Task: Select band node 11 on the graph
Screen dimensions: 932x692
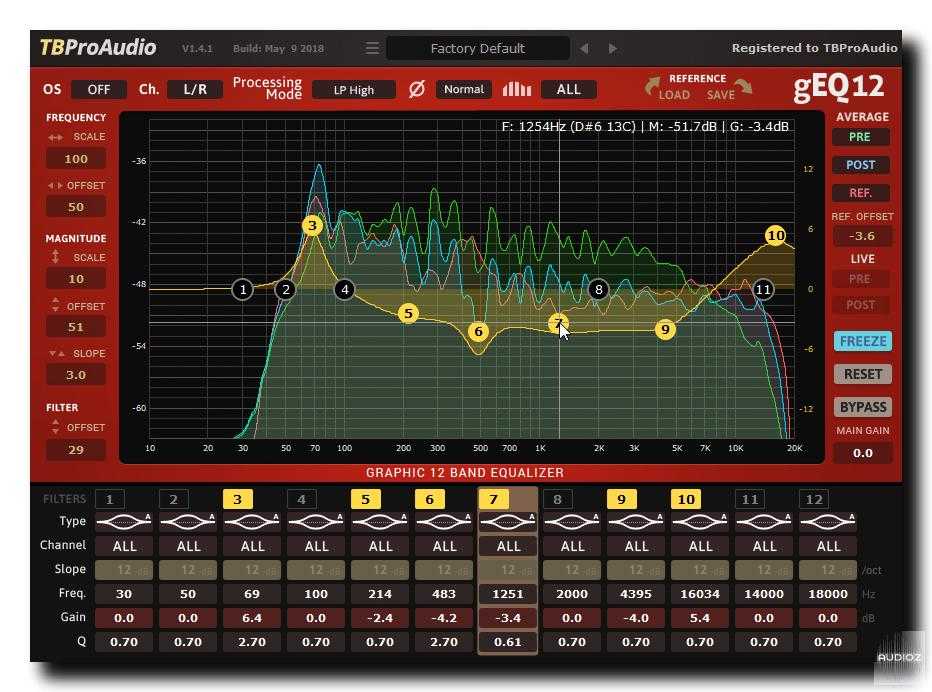Action: [763, 290]
